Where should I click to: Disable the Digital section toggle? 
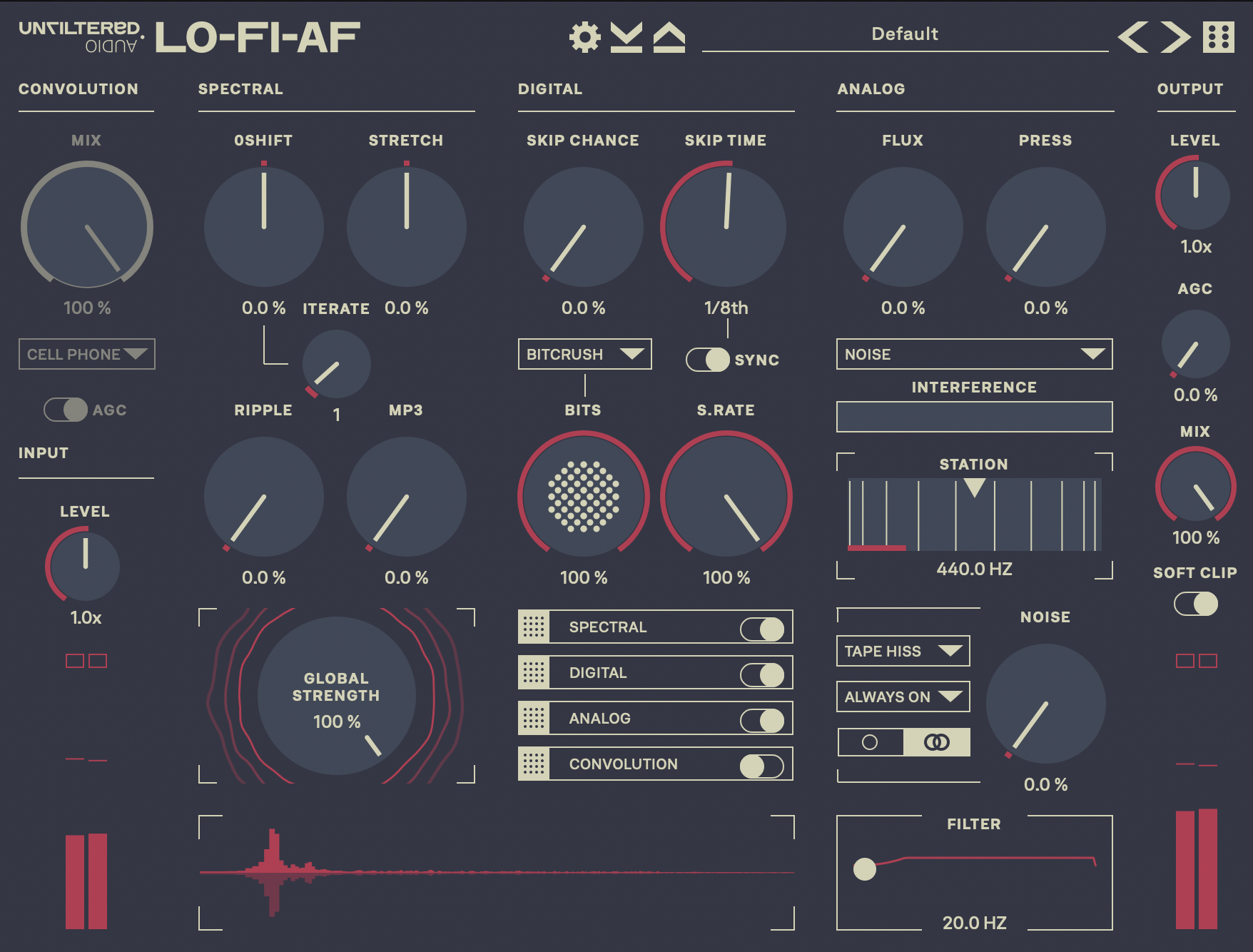tap(762, 675)
